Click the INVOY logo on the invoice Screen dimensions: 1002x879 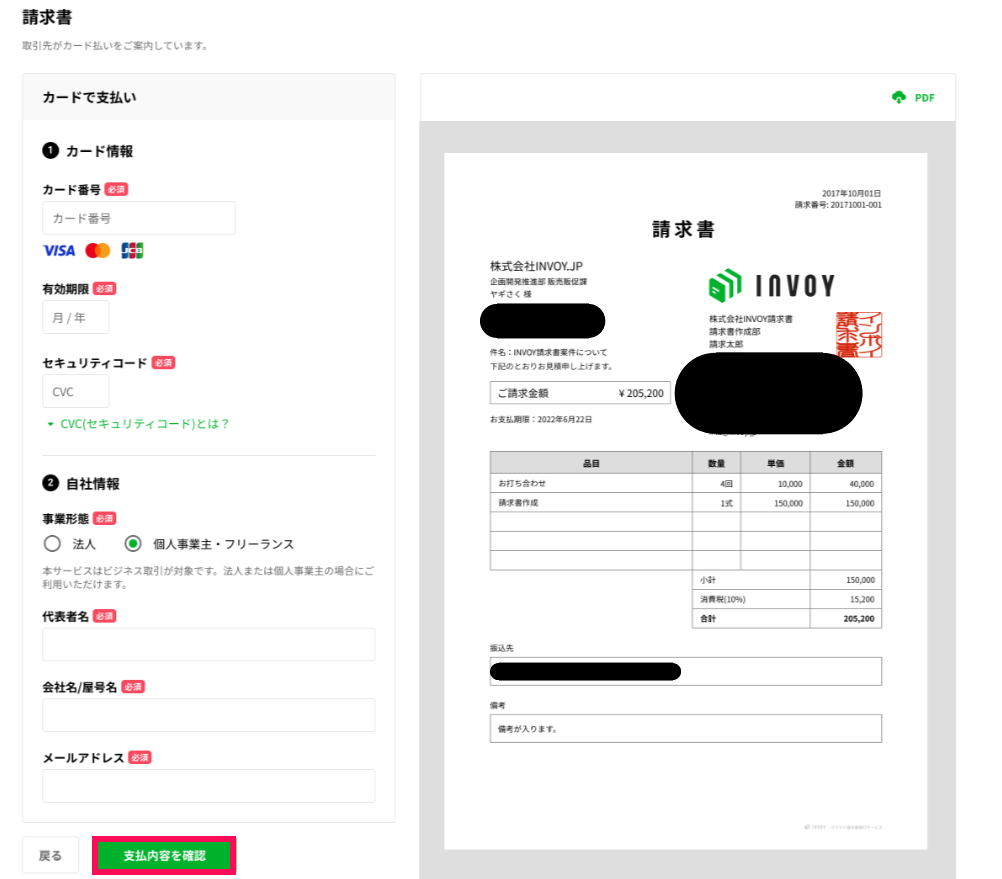point(771,286)
